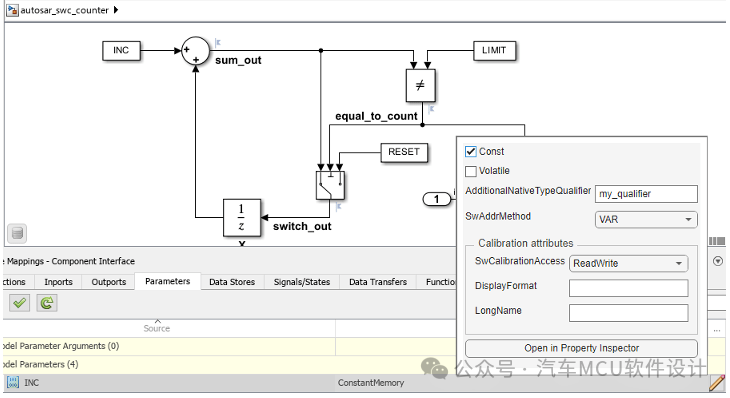Open the SwCalibrationAccess ReadWrite dropdown
The height and width of the screenshot is (398, 730).
pos(628,263)
